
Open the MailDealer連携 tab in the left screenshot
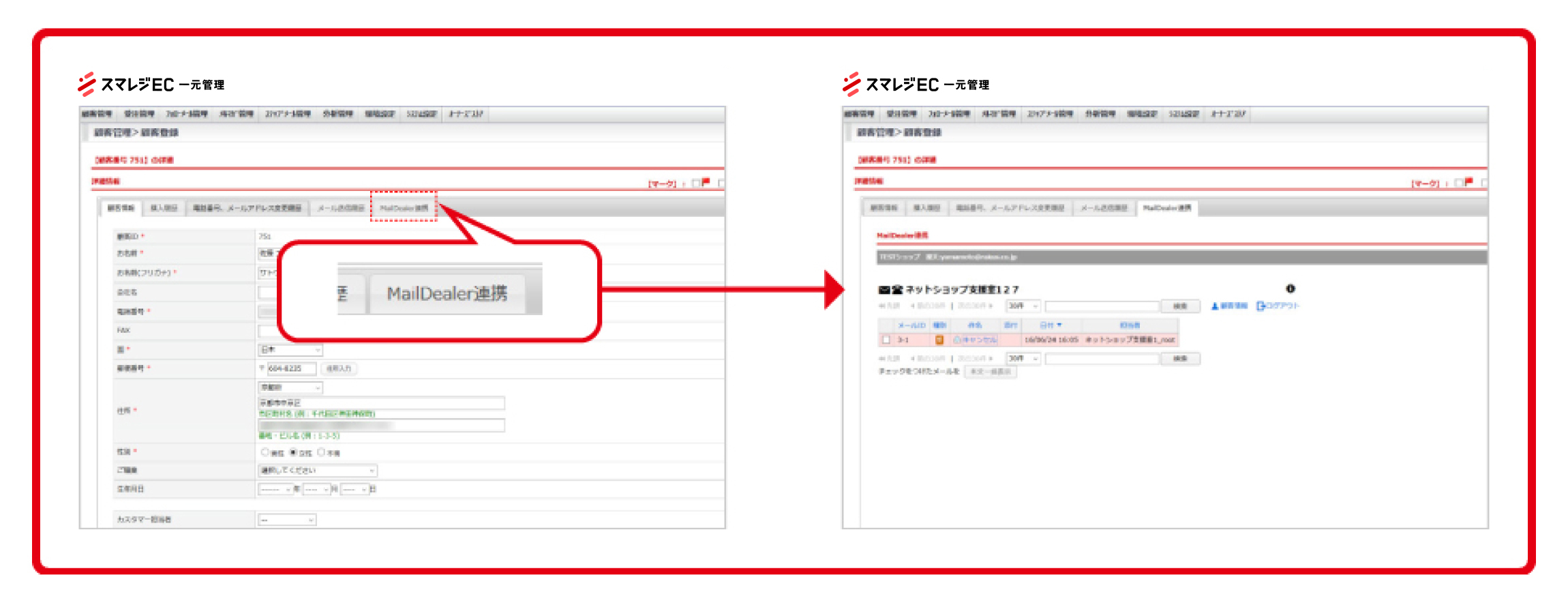pyautogui.click(x=404, y=208)
